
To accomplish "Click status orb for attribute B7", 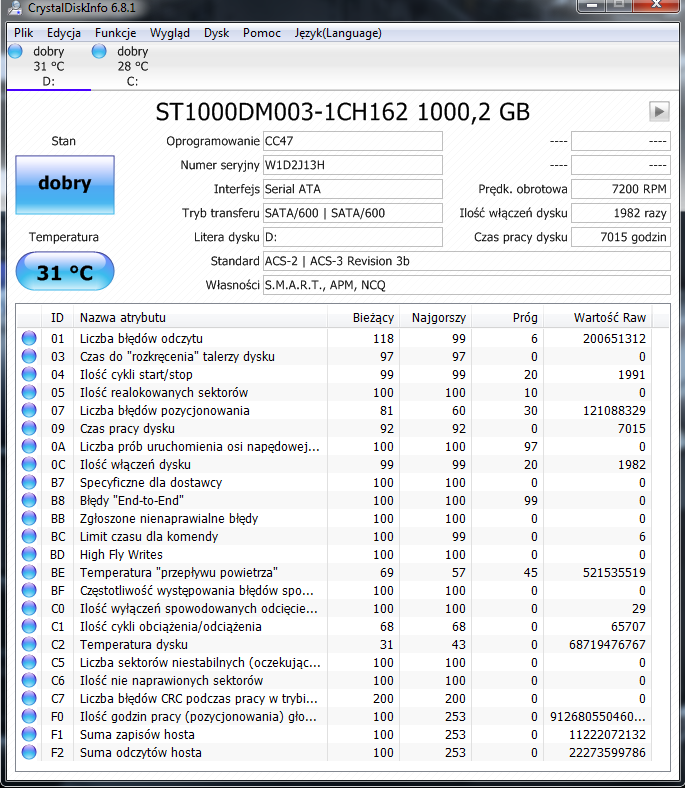I will (29, 482).
